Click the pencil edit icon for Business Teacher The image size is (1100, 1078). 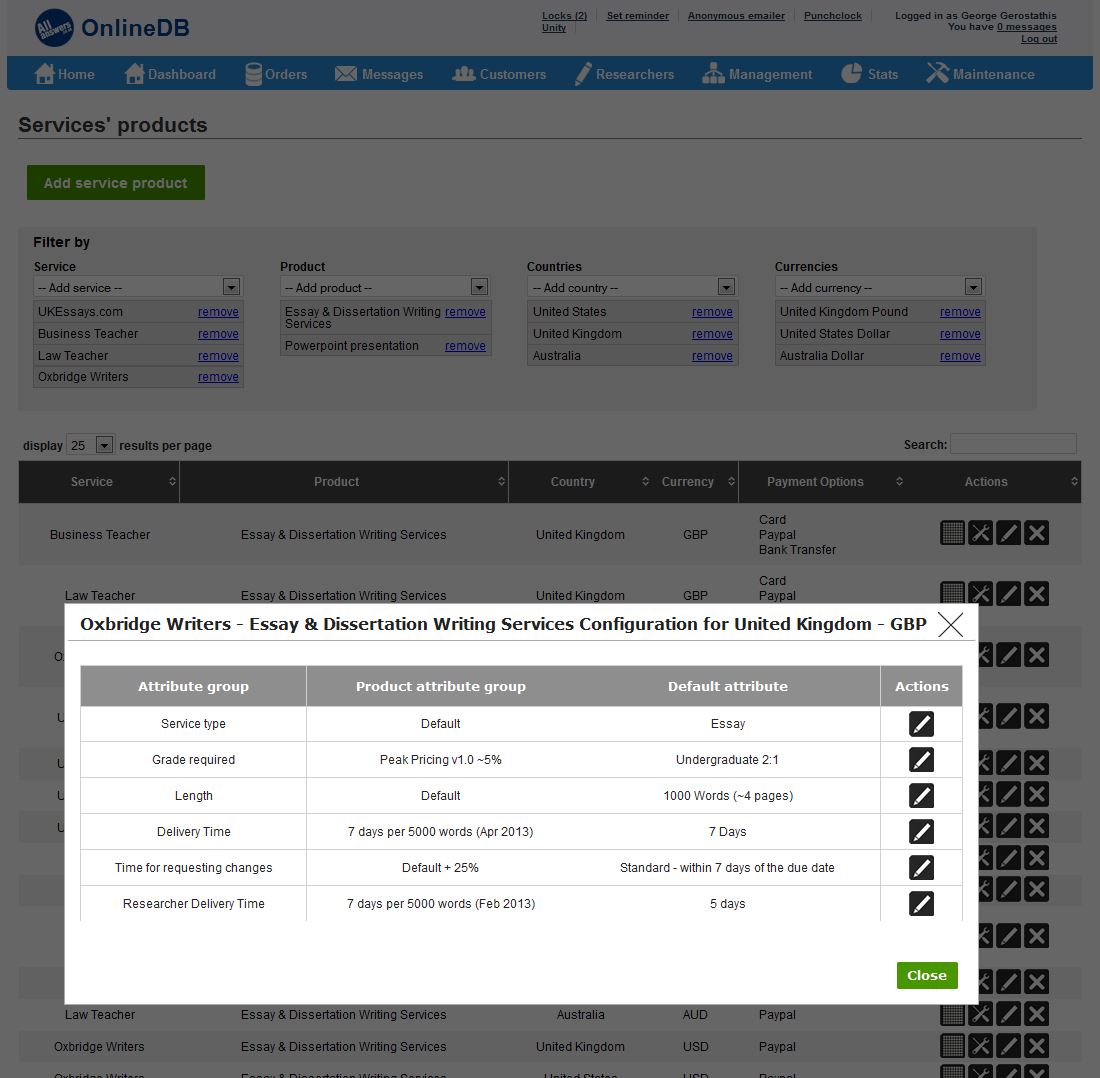[1008, 533]
